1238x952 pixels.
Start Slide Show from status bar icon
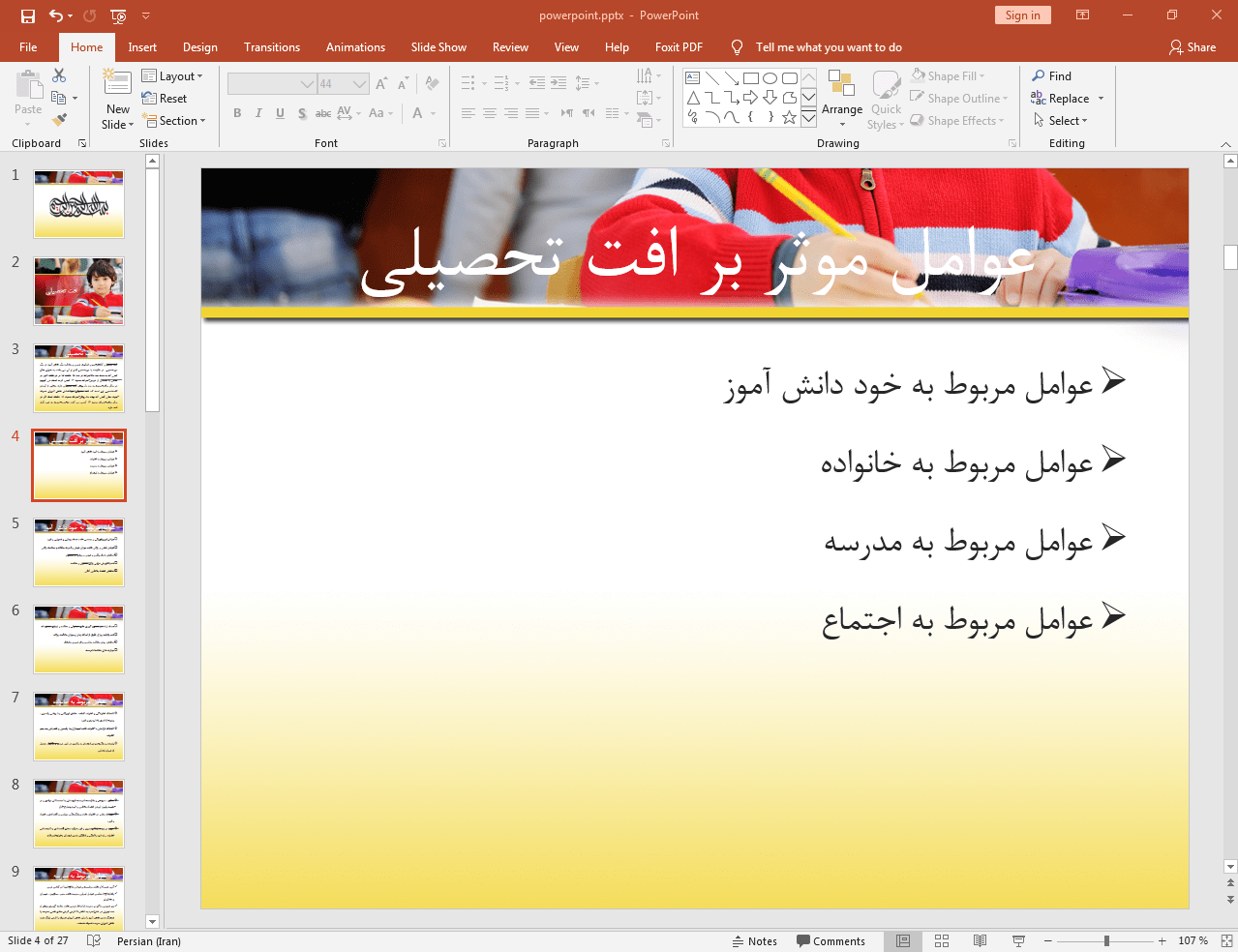pos(1018,940)
